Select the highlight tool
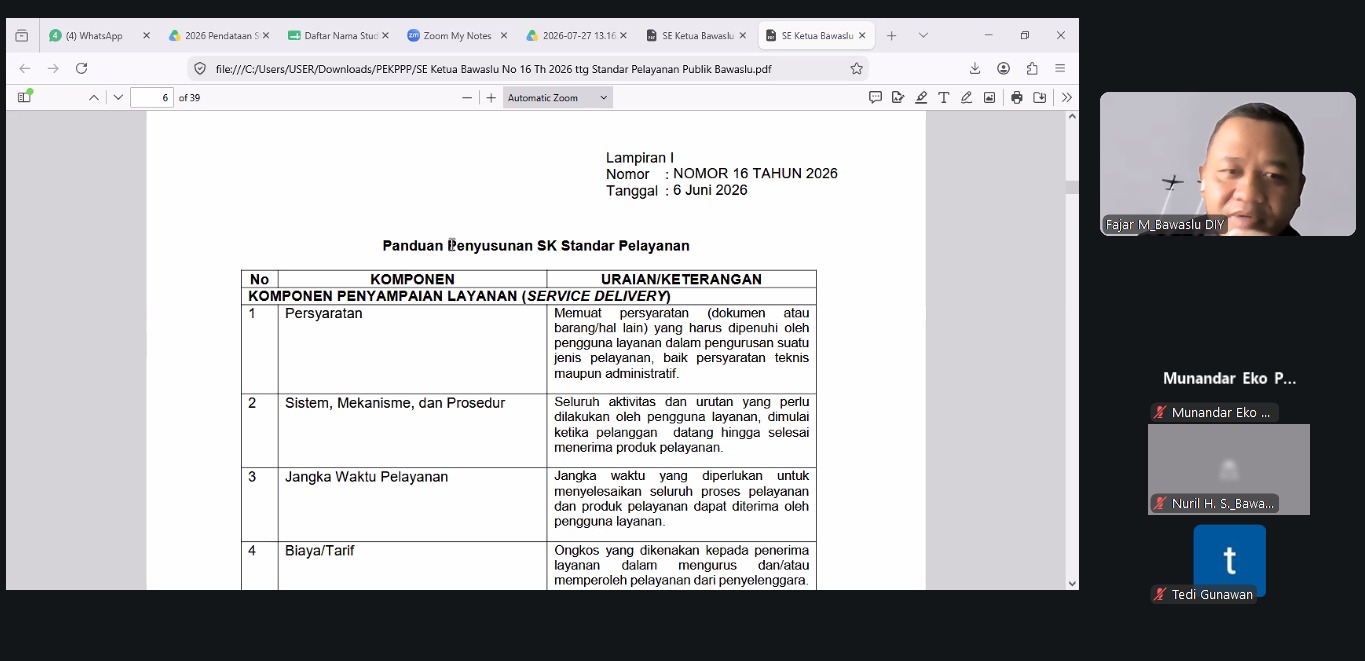 tap(921, 97)
